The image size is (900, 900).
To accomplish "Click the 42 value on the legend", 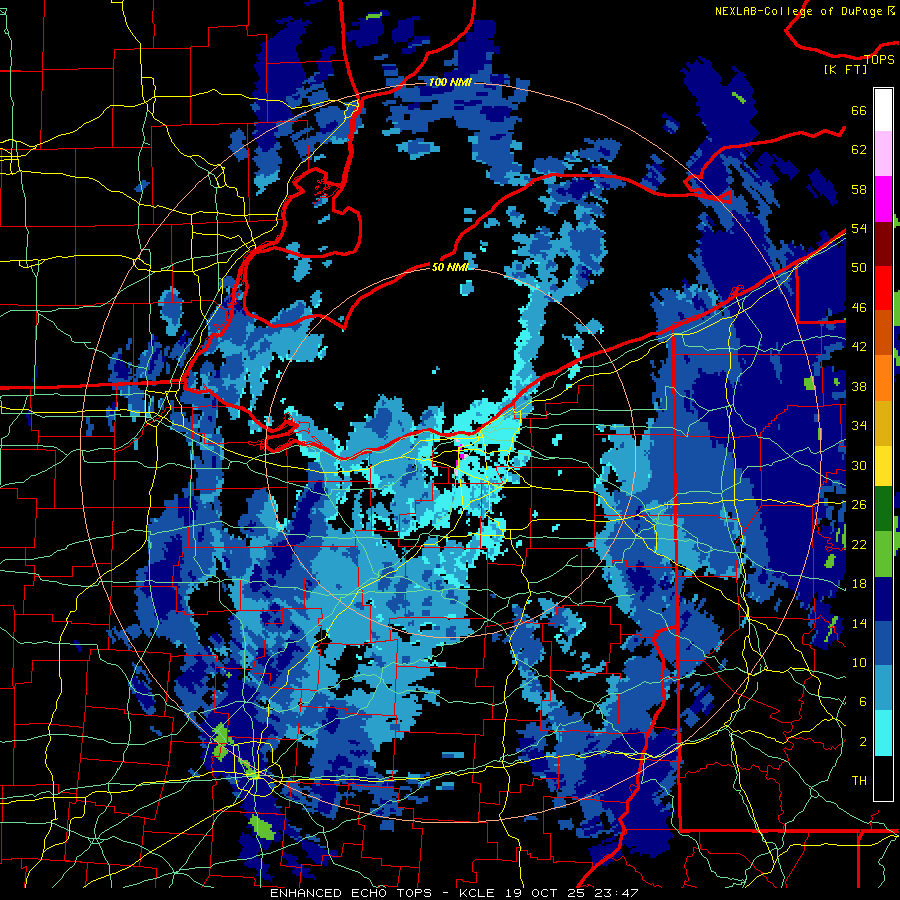I will [x=859, y=347].
